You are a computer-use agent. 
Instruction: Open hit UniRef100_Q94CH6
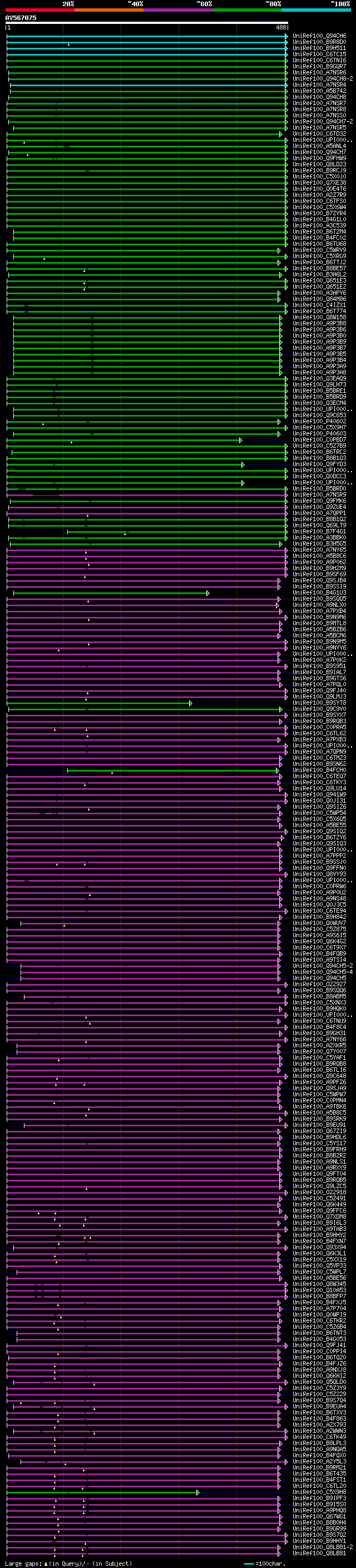(319, 36)
